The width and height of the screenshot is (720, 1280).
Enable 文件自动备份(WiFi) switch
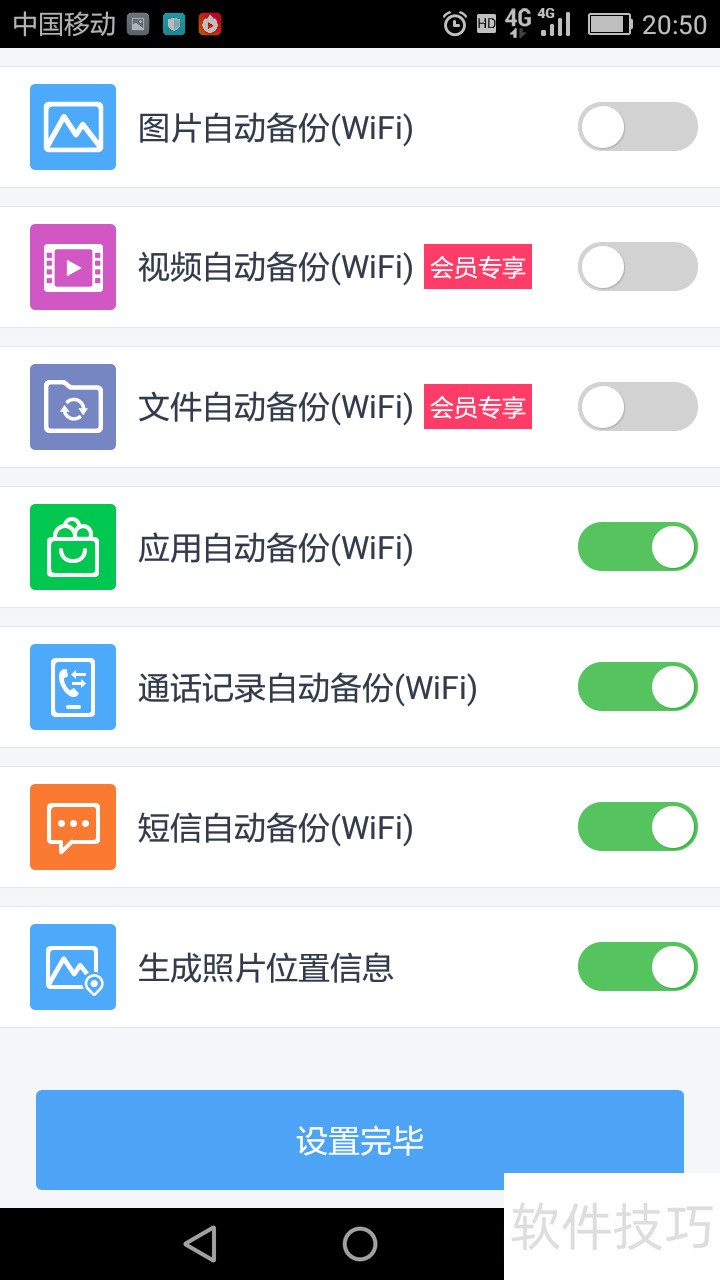point(637,407)
